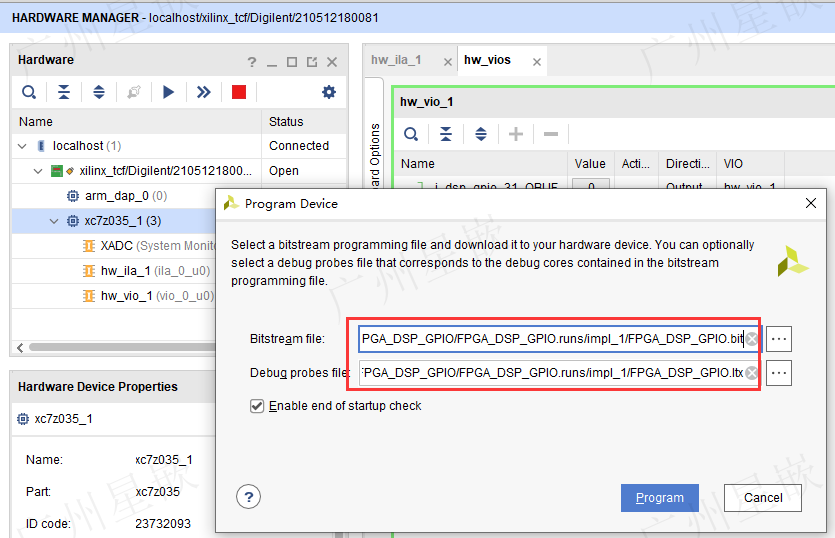Image resolution: width=835 pixels, height=538 pixels.
Task: Click the VIO column header
Action: click(x=750, y=164)
